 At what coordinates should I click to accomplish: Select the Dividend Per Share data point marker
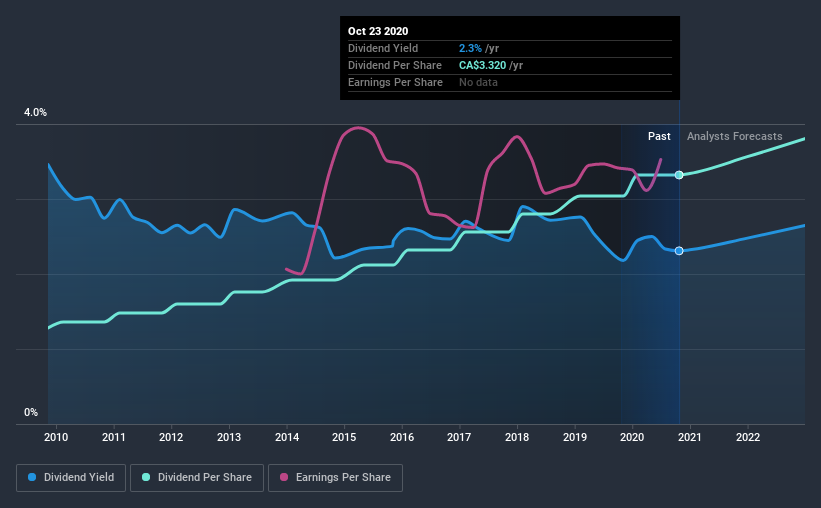click(x=679, y=175)
